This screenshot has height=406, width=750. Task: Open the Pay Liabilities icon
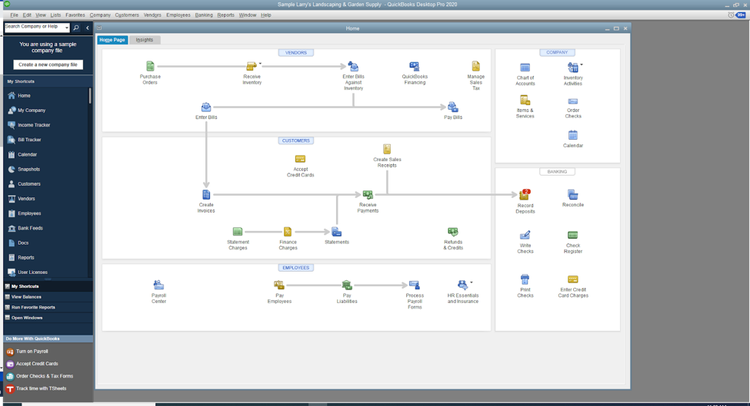coord(347,285)
